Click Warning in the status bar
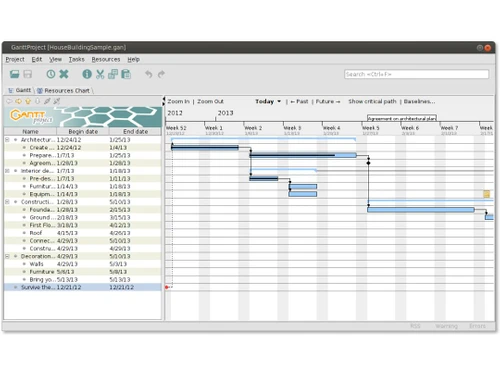Viewport: 500px width, 375px height. tap(446, 326)
